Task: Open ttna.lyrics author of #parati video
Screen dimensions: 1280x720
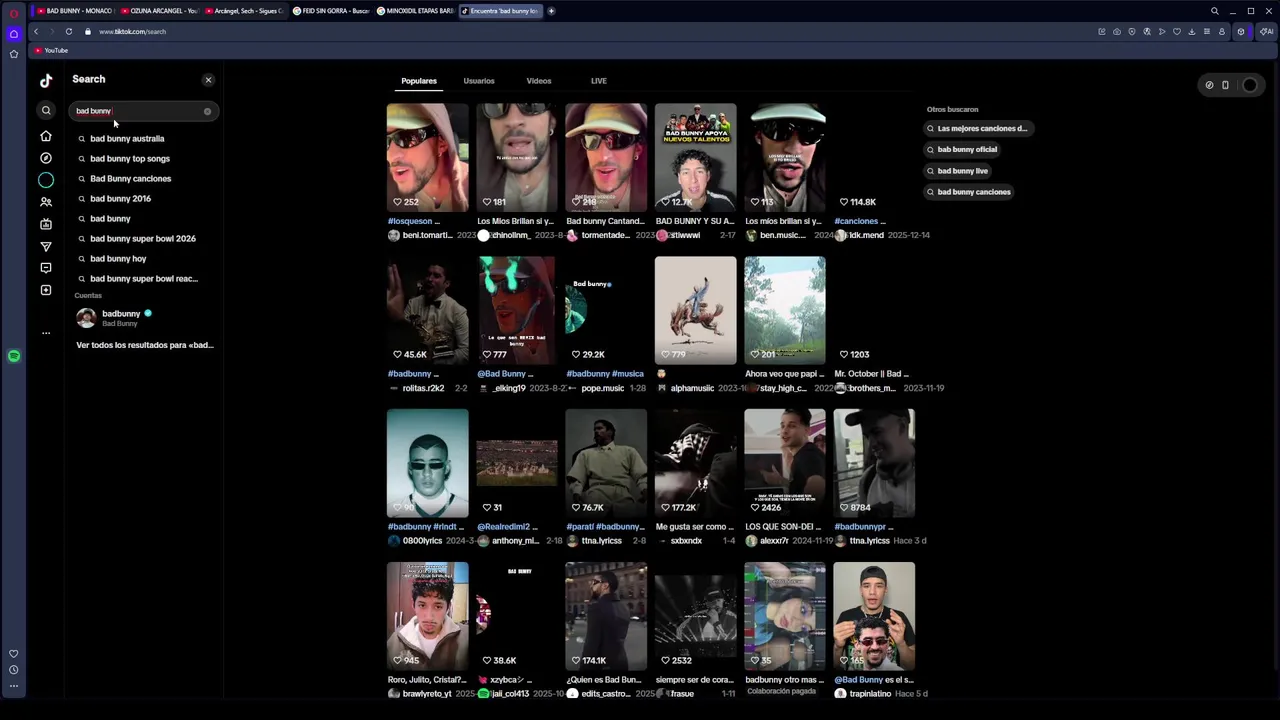Action: 605,541
